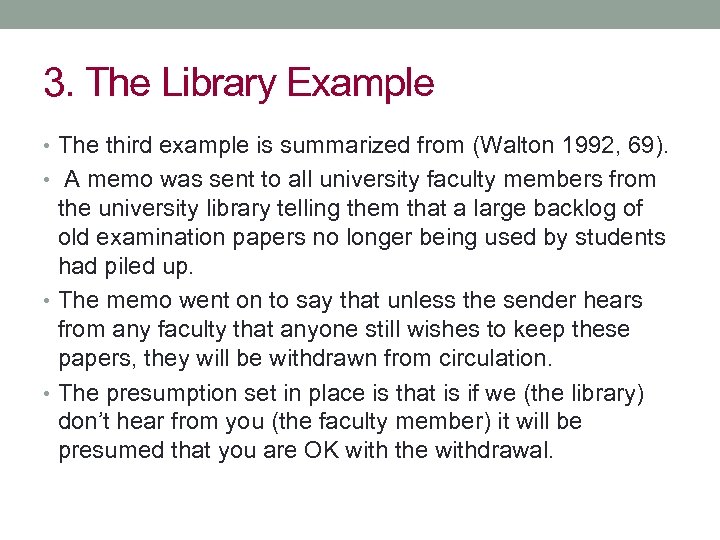Click the bullet dot before "The presumption"
The width and height of the screenshot is (720, 540).
[x=49, y=393]
